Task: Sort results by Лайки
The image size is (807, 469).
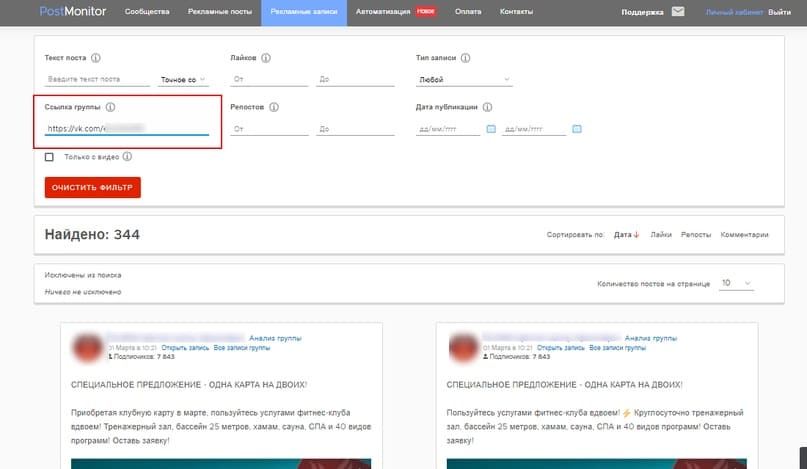Action: (x=661, y=234)
